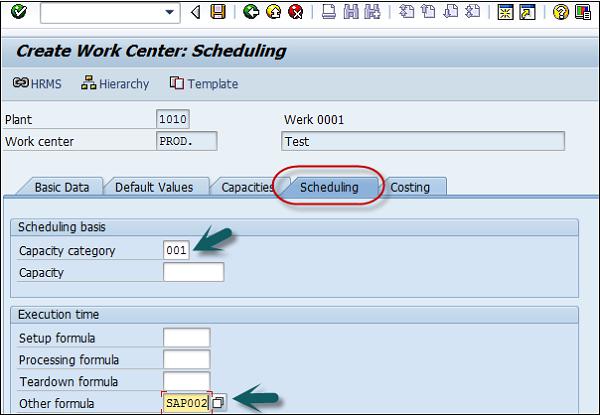Click the yellow Exit arrow icon

[x=272, y=12]
